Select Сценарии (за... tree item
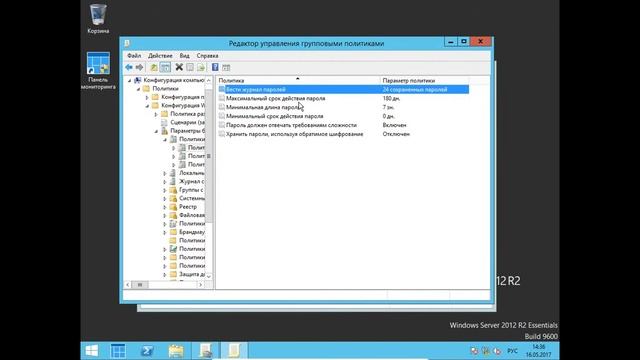This screenshot has height=360, width=640. 187,122
